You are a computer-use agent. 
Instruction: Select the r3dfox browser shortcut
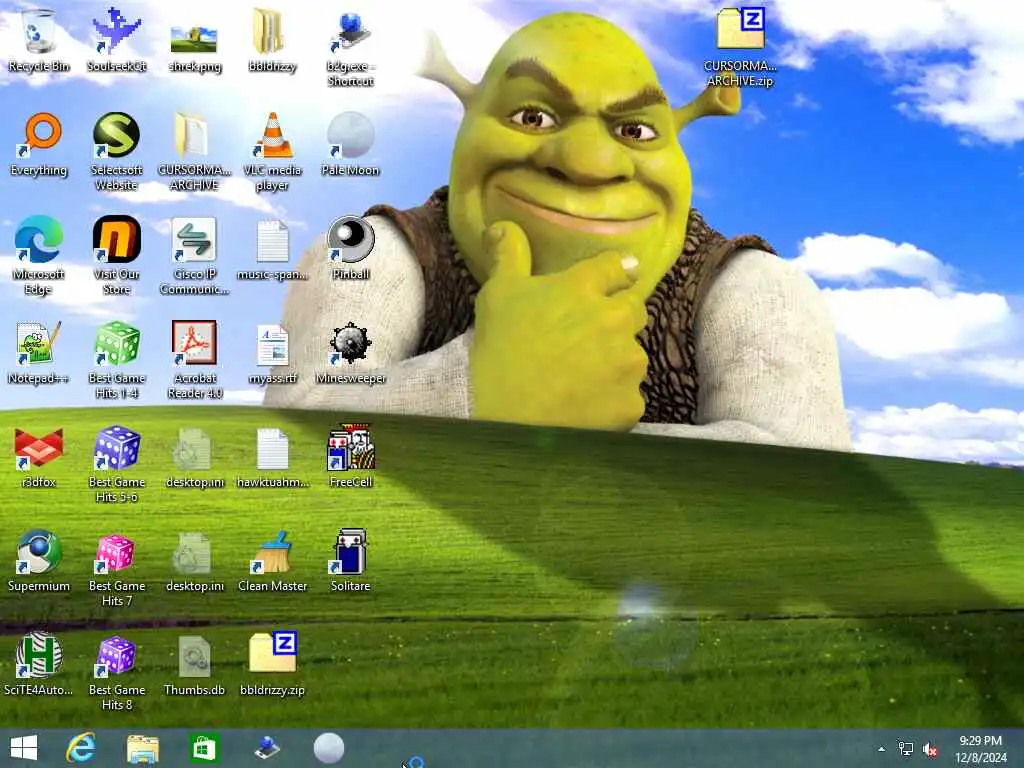(39, 456)
